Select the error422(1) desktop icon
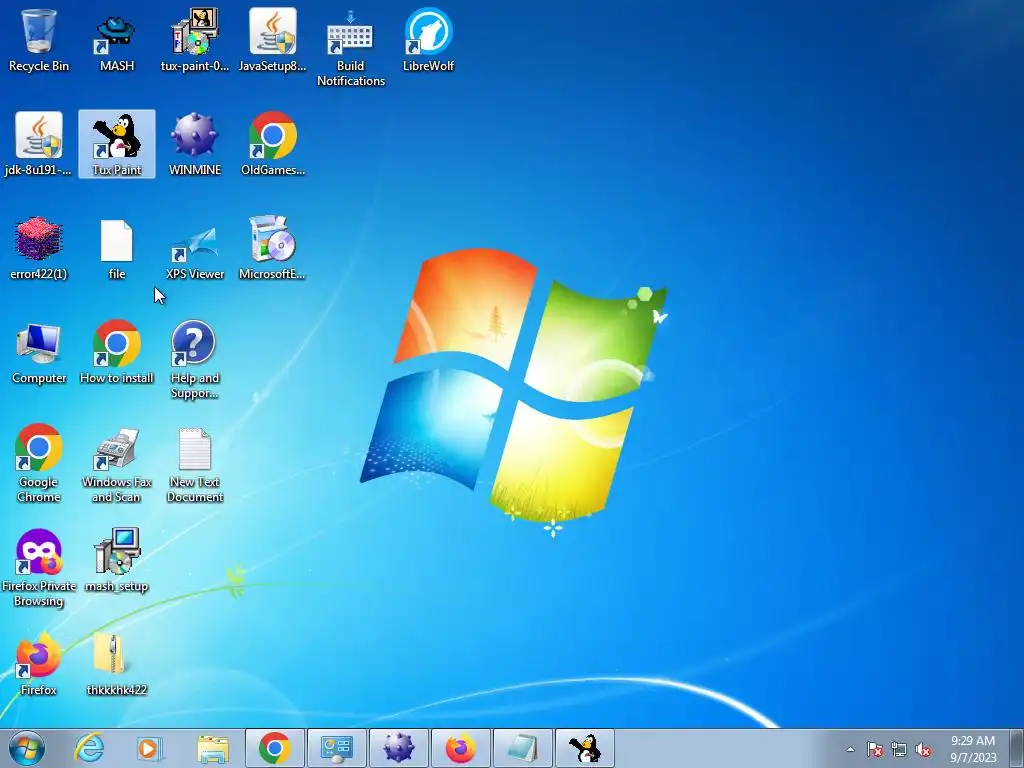Viewport: 1024px width, 768px height. coord(39,248)
